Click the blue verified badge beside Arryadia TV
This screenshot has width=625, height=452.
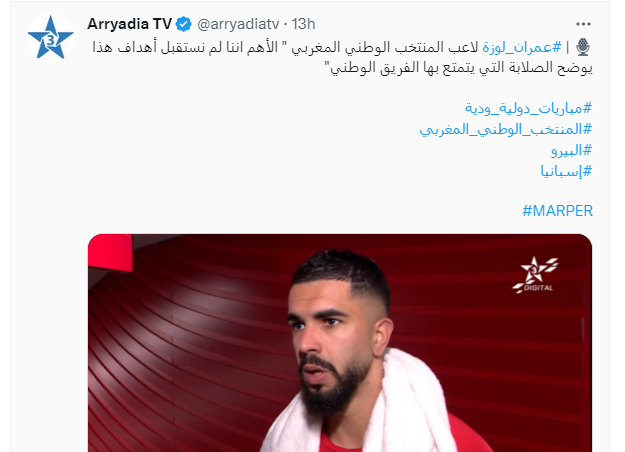point(184,24)
